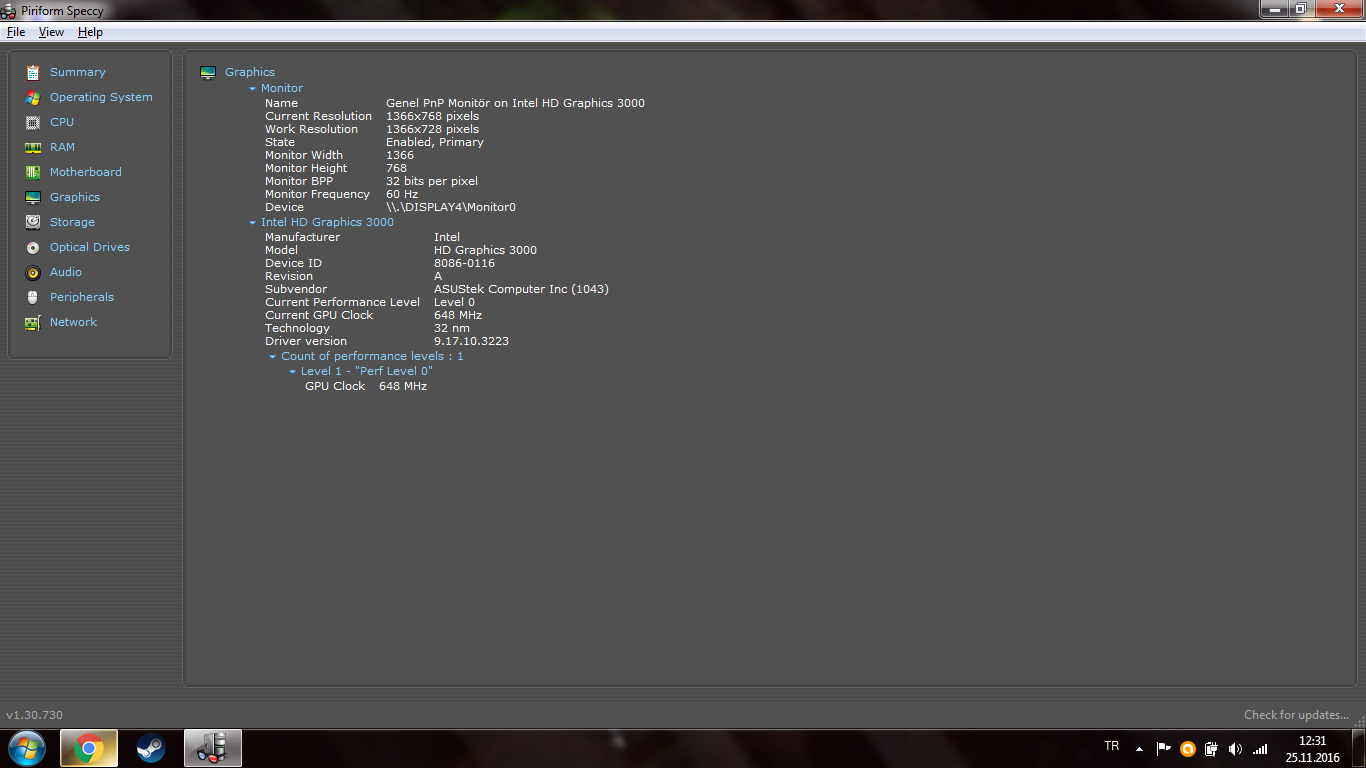Click the Graphics monitor icon in sidebar
The width and height of the screenshot is (1366, 768).
(x=33, y=197)
